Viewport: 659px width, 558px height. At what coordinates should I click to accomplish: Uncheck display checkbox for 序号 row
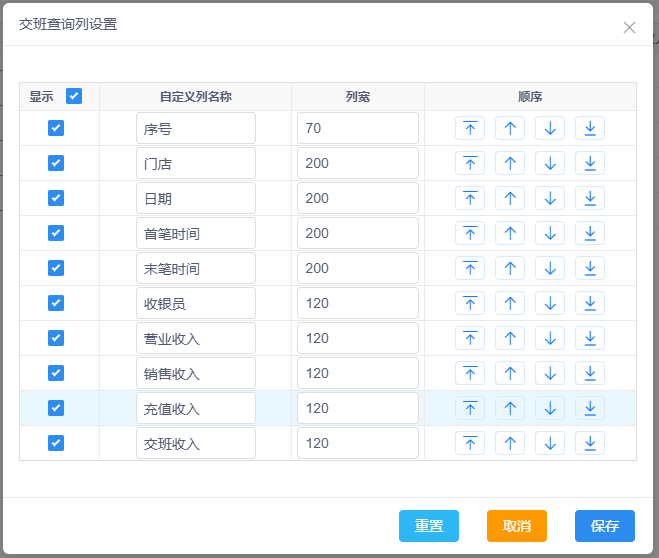pos(56,128)
